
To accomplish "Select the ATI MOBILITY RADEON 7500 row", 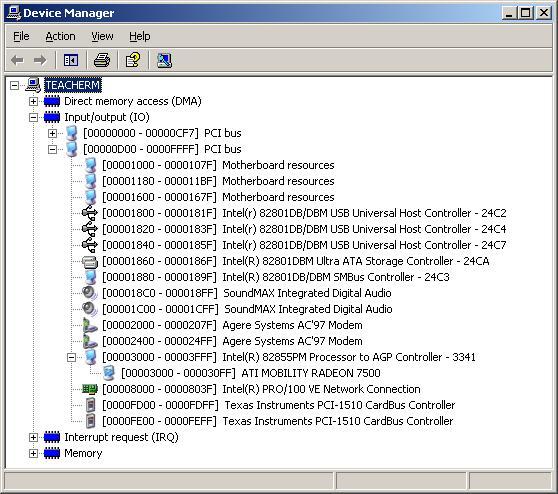I will click(251, 373).
